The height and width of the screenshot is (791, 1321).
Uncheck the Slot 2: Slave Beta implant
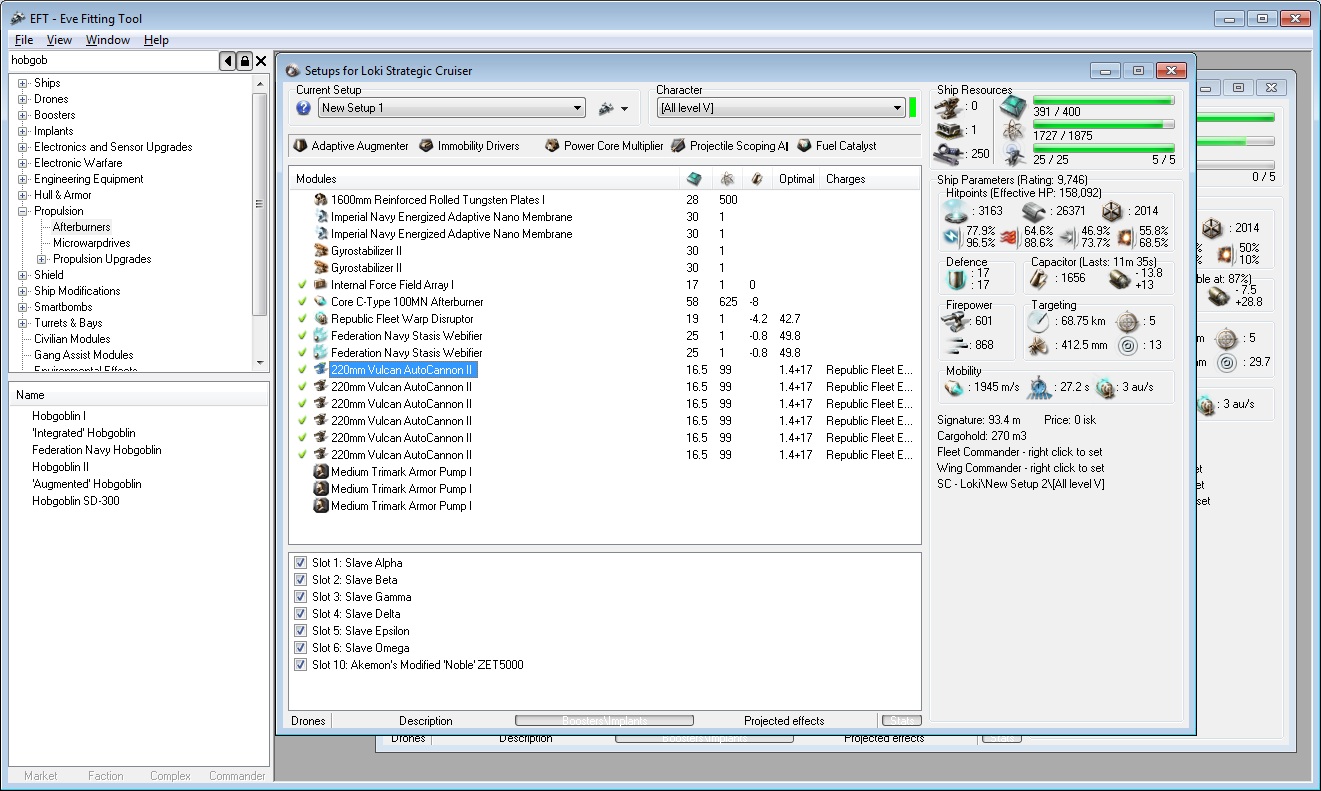coord(301,580)
